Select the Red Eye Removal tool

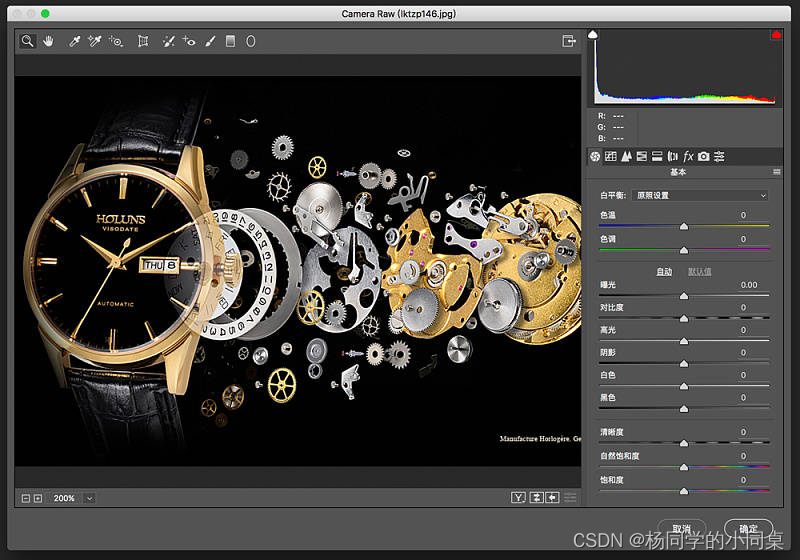pyautogui.click(x=189, y=41)
